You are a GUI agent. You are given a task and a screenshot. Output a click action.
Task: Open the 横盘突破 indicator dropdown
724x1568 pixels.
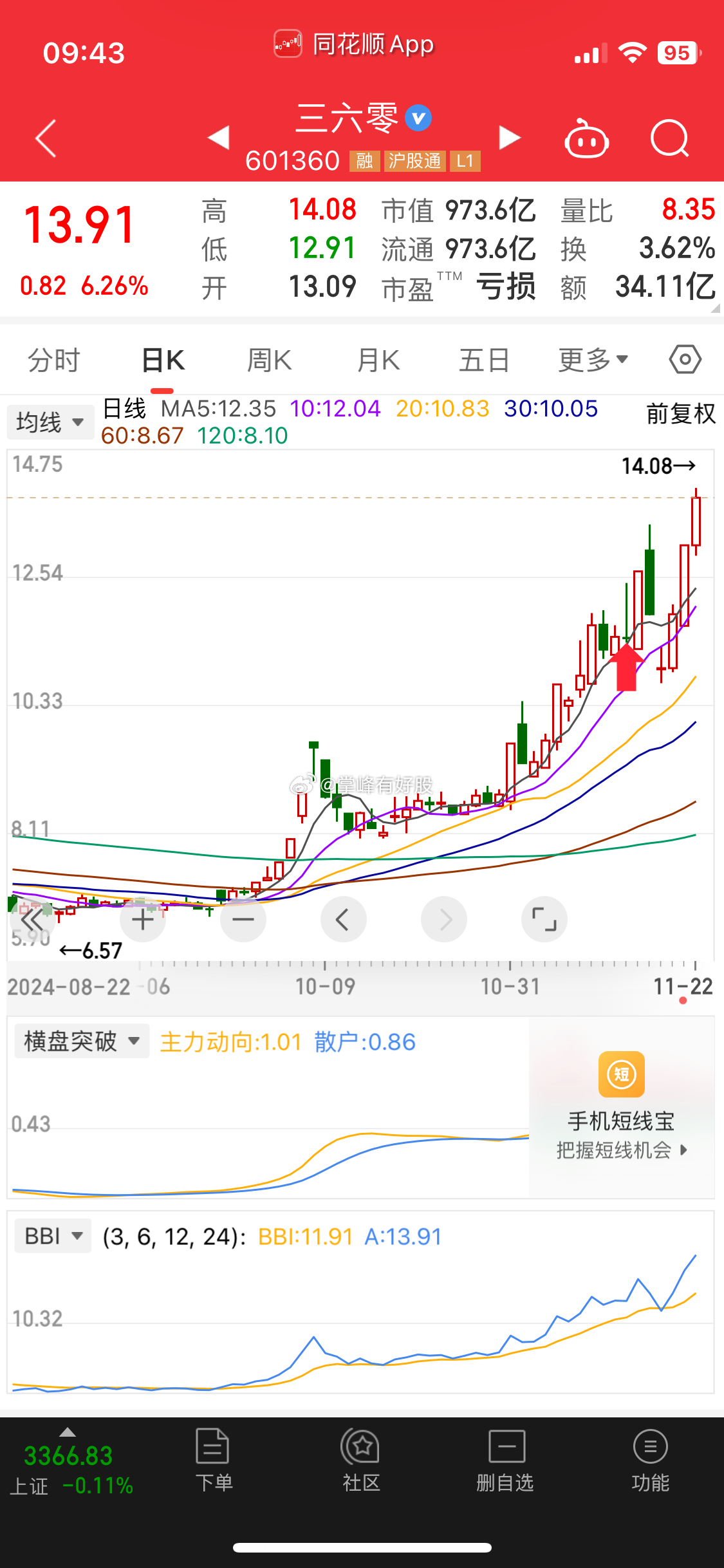[82, 1041]
